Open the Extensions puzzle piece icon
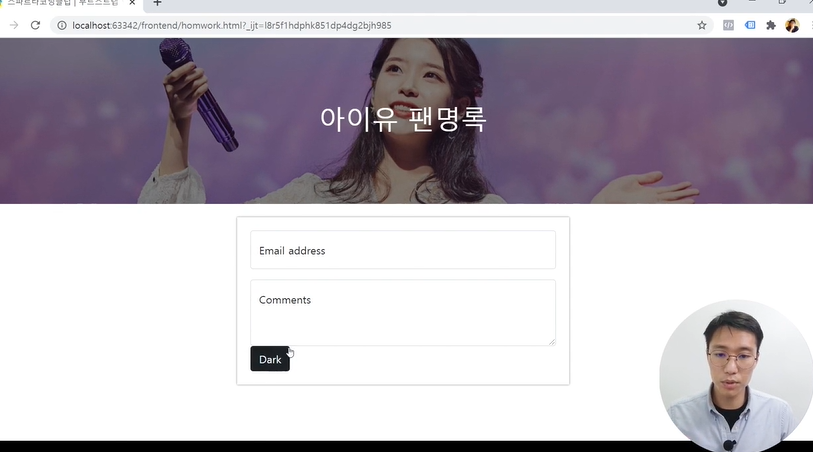Image resolution: width=813 pixels, height=452 pixels. coord(771,25)
